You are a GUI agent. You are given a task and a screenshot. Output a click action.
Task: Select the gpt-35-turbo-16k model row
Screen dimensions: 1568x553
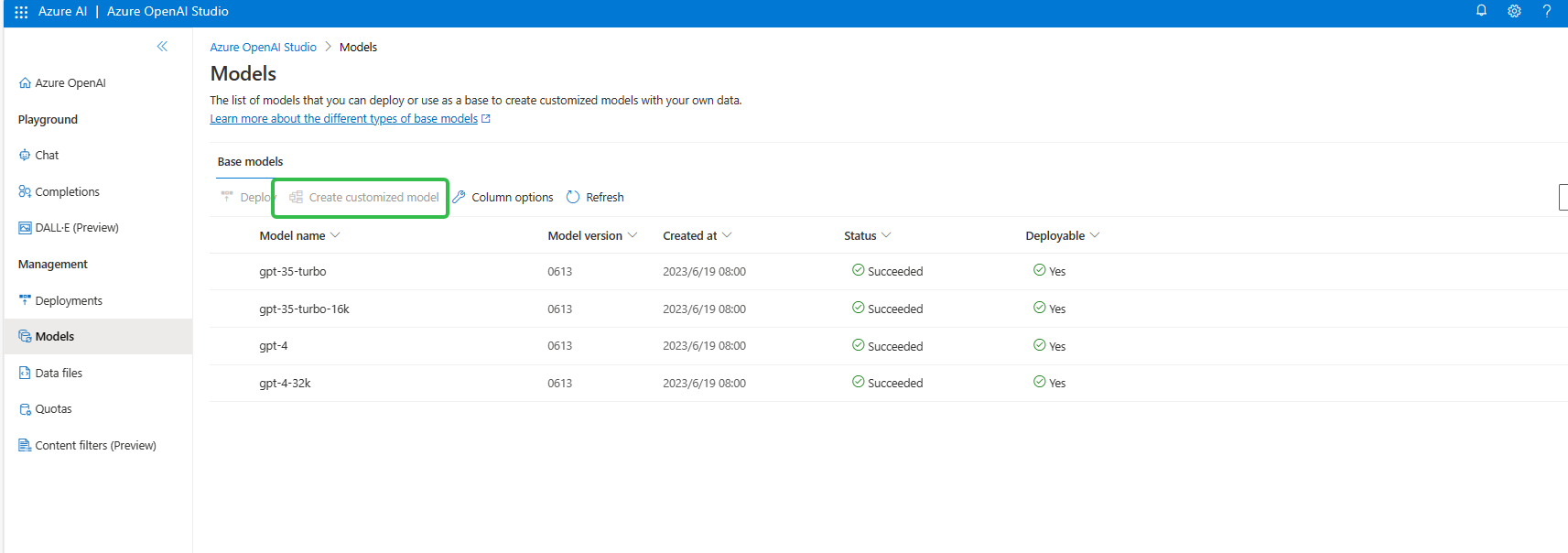[x=888, y=309]
